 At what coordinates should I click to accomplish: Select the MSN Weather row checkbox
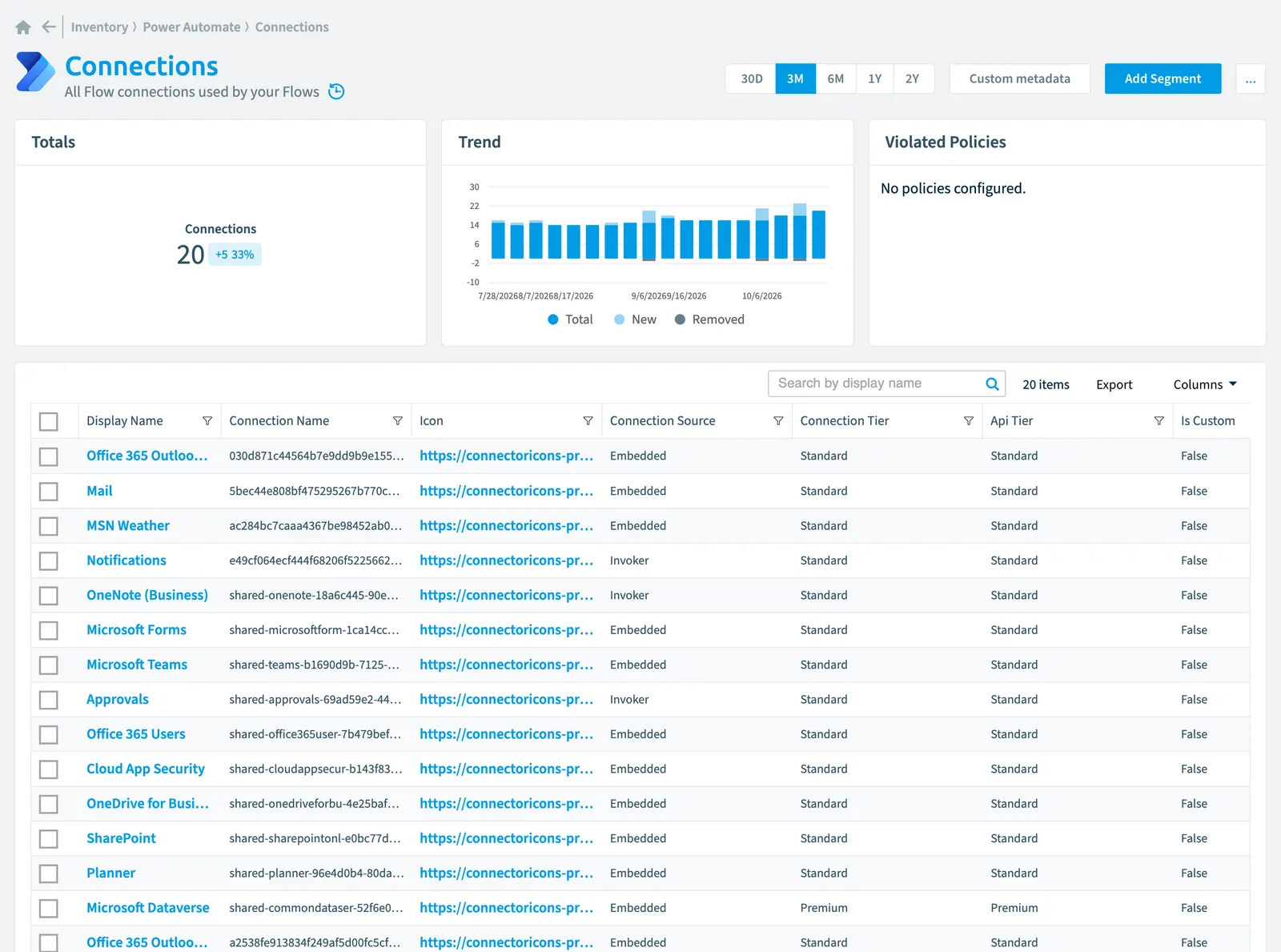(49, 526)
